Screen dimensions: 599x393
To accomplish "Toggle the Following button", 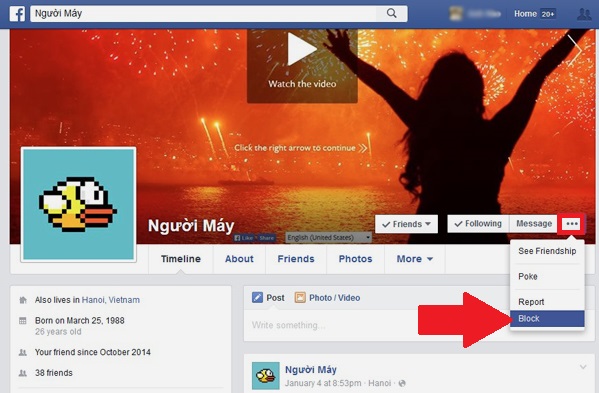I will coord(478,224).
